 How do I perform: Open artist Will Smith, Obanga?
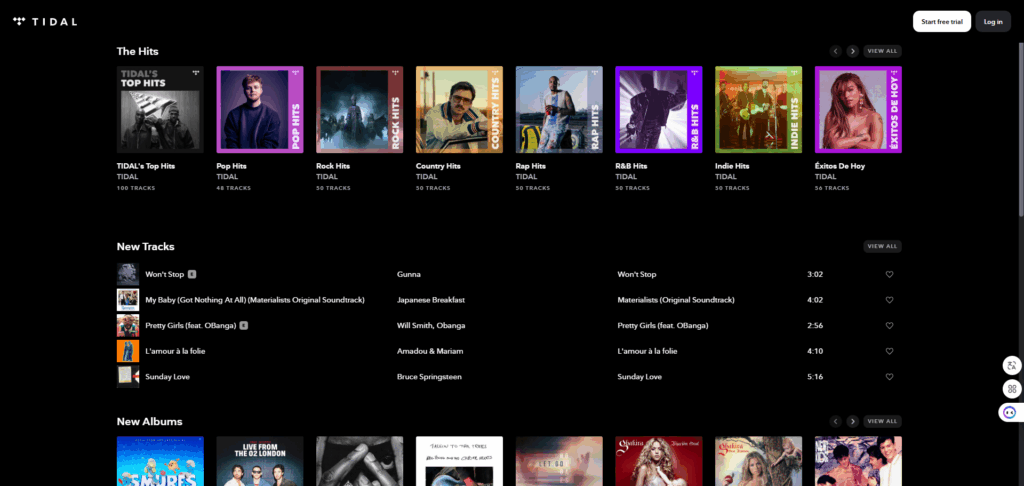(x=431, y=325)
